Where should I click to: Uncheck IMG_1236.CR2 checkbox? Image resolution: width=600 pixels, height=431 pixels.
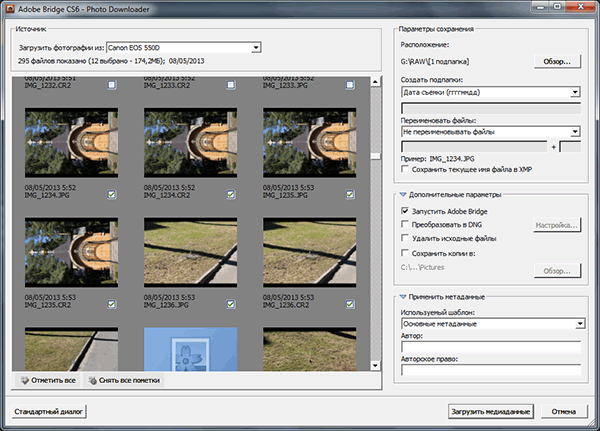point(350,304)
